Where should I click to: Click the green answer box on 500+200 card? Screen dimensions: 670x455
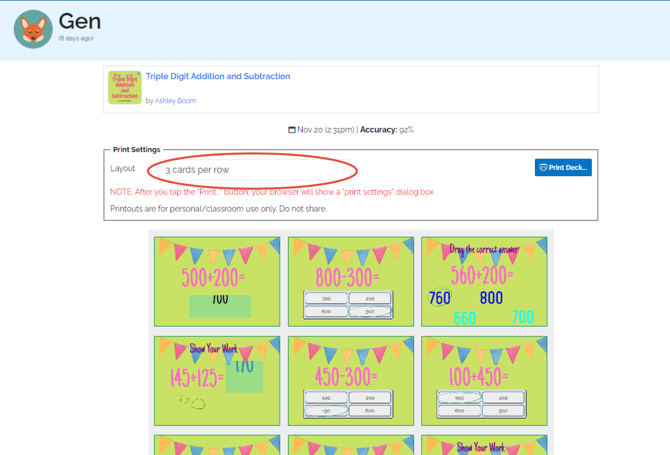coord(220,306)
